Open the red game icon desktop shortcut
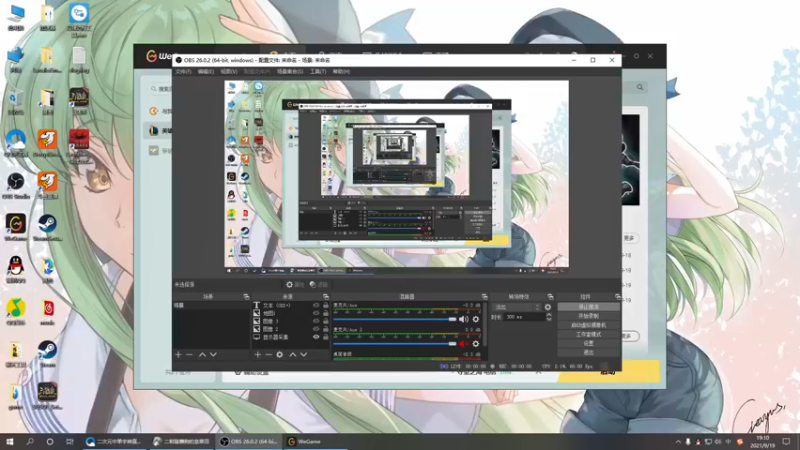Viewport: 800px width, 450px height. 79,143
